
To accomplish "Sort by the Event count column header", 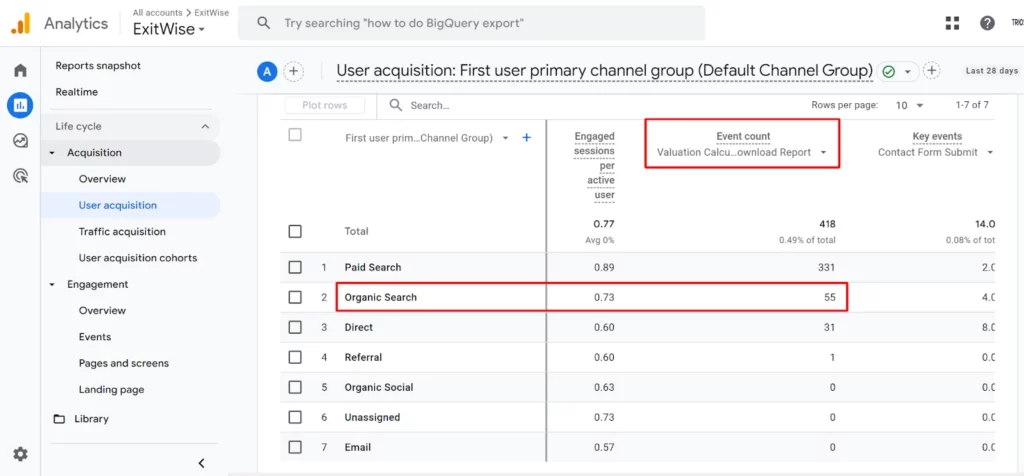I will coord(743,136).
